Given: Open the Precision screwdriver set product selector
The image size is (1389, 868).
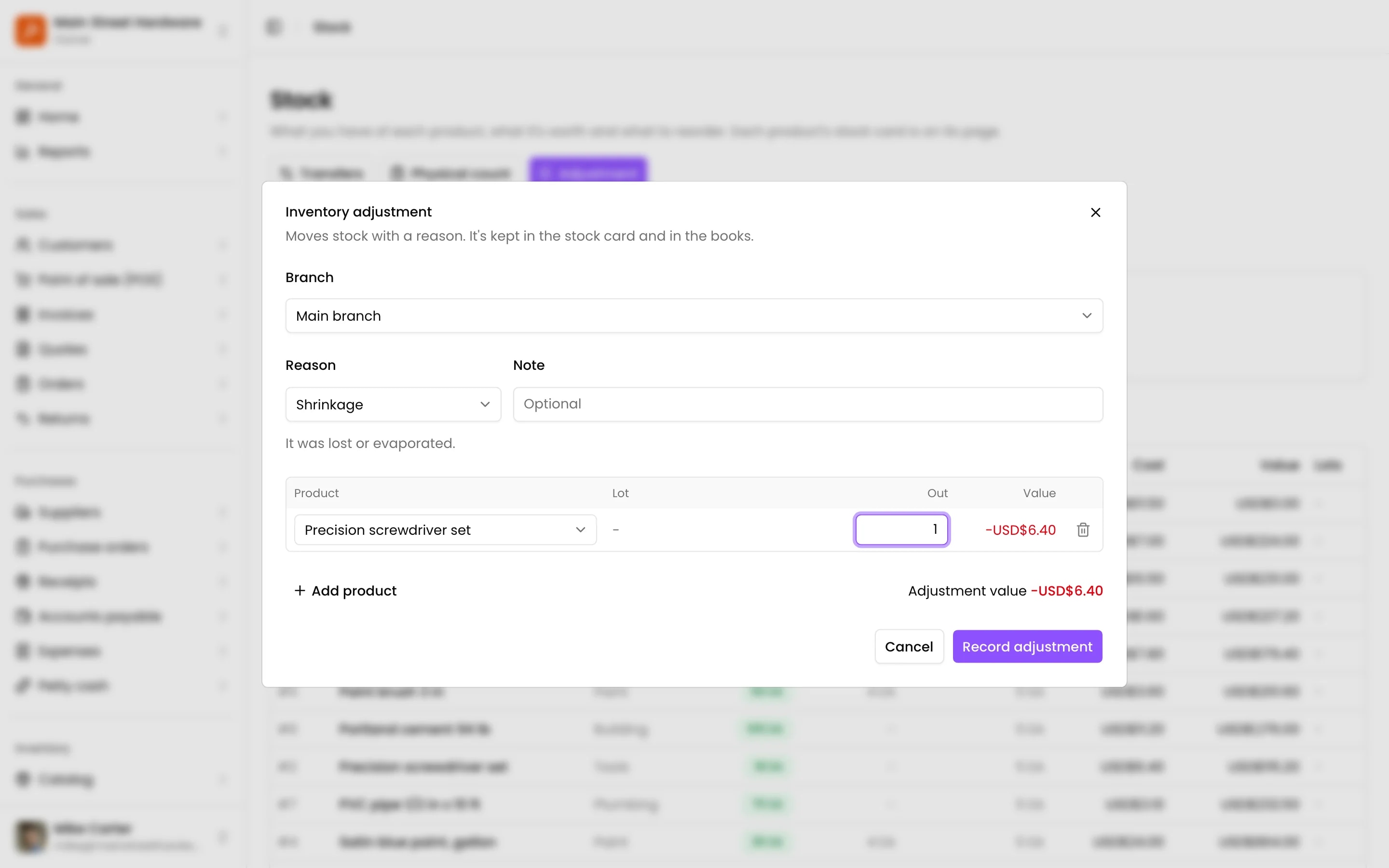Looking at the screenshot, I should coord(446,530).
